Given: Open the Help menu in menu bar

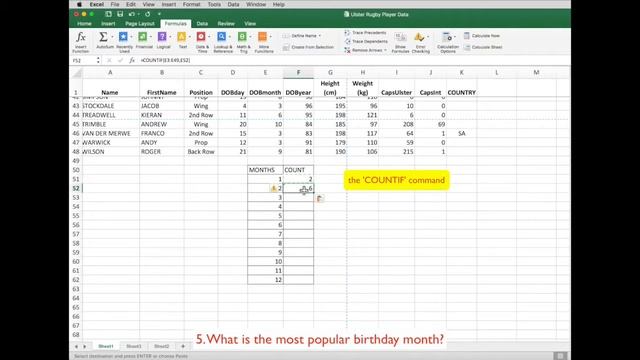Looking at the screenshot, I should point(279,4).
